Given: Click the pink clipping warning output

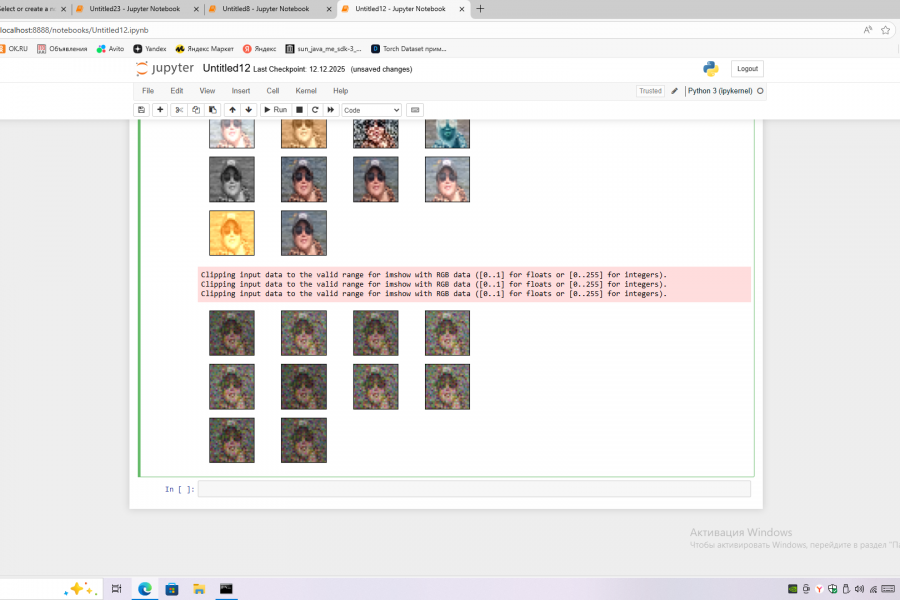Looking at the screenshot, I should 474,284.
